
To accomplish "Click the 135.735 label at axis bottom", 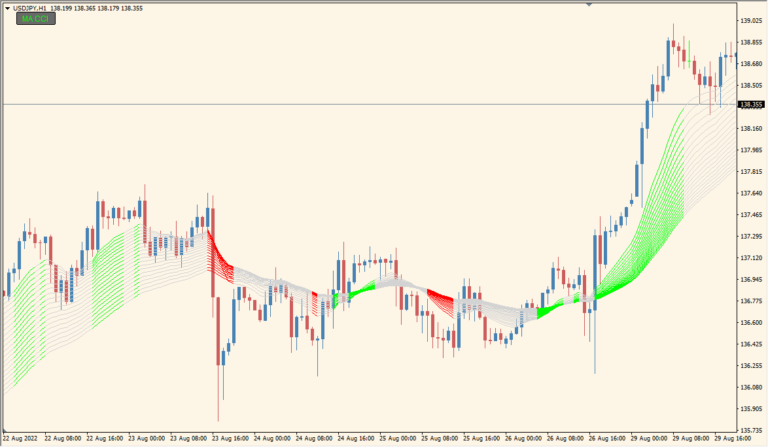I will pyautogui.click(x=751, y=430).
